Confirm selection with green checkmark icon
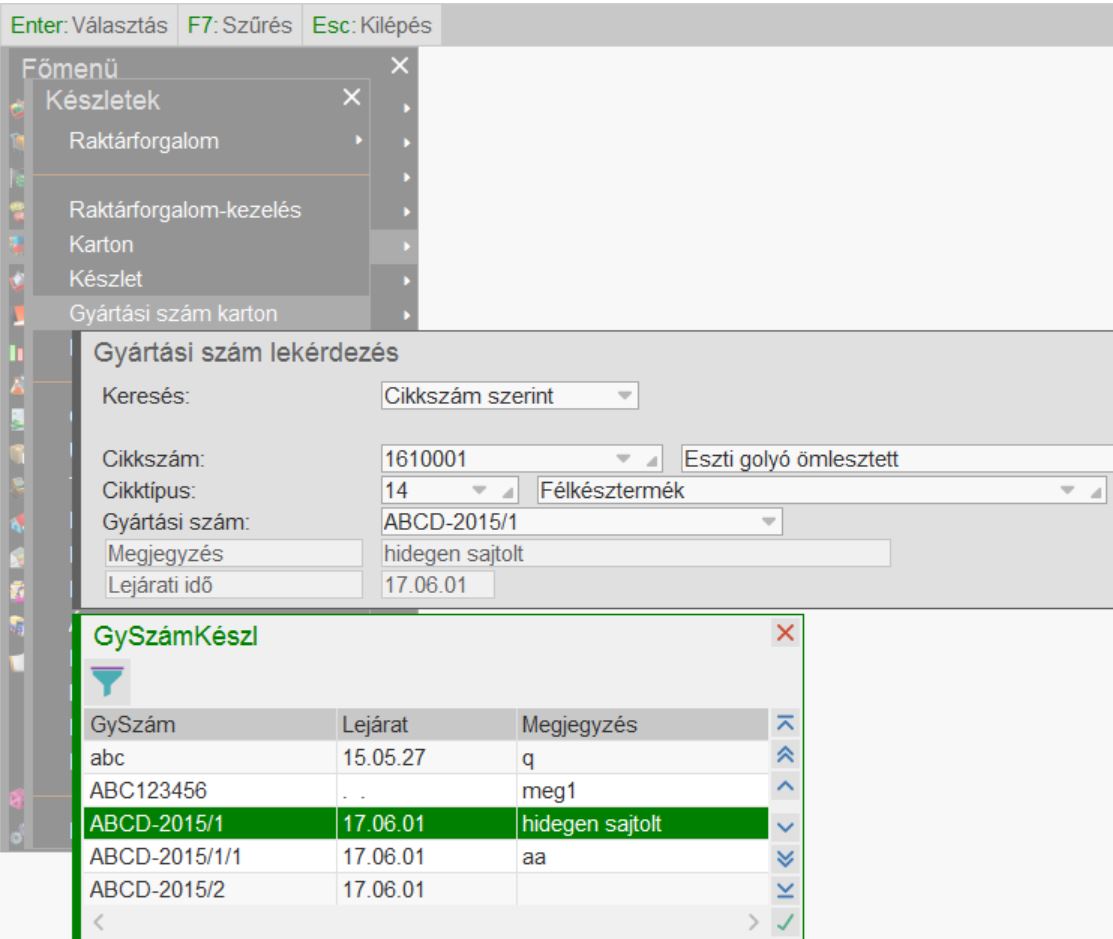This screenshot has width=1113, height=939. [x=785, y=922]
